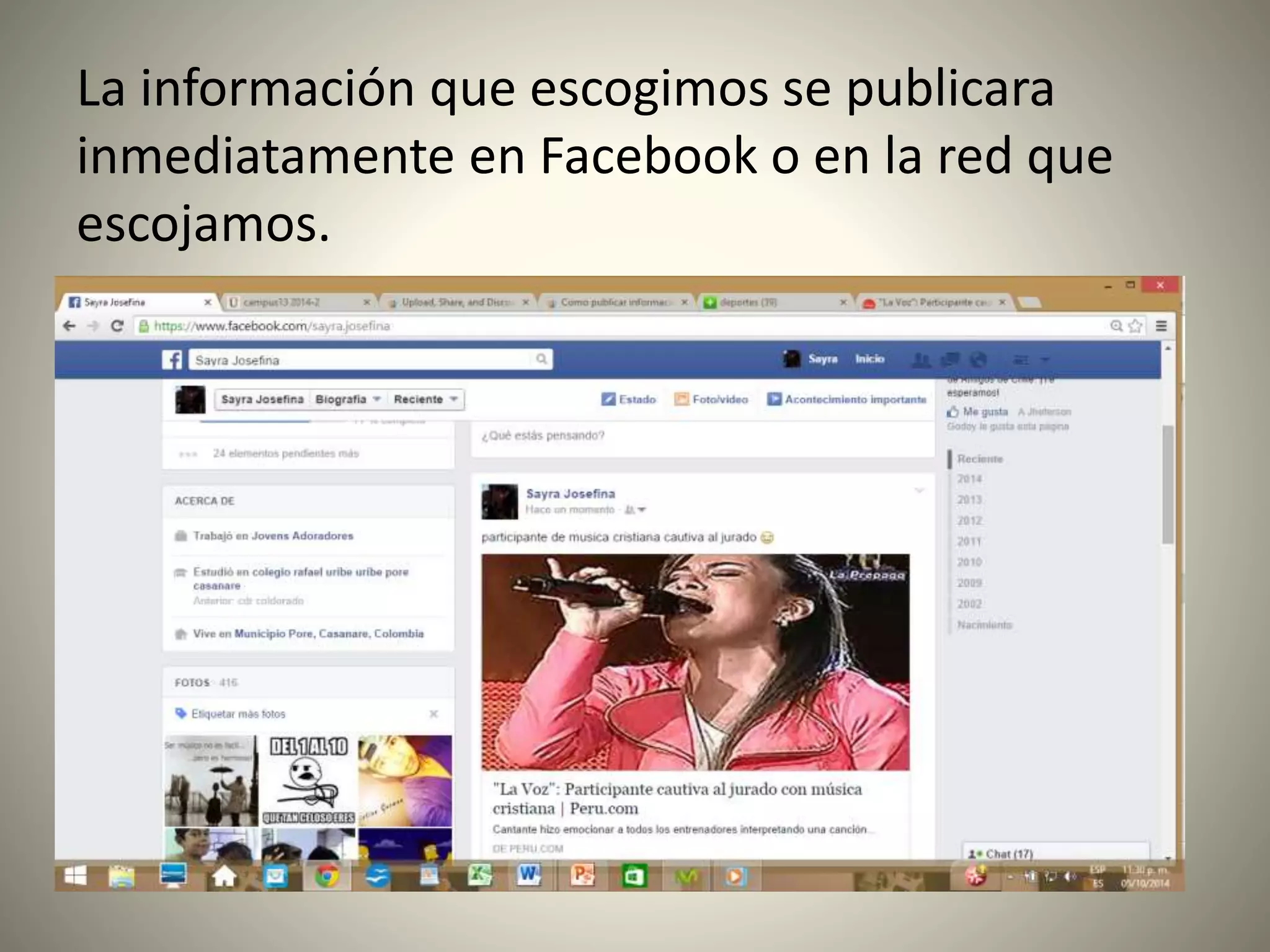The width and height of the screenshot is (1270, 952).
Task: Switch to deportes (39) tab
Action: (775, 302)
